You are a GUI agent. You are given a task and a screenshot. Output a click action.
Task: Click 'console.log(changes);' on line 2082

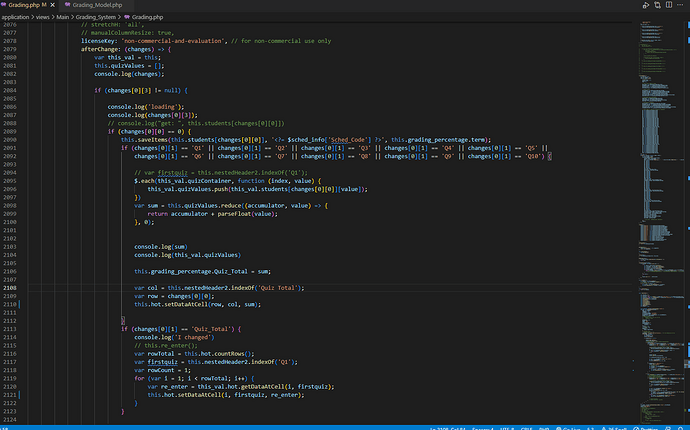coord(129,74)
